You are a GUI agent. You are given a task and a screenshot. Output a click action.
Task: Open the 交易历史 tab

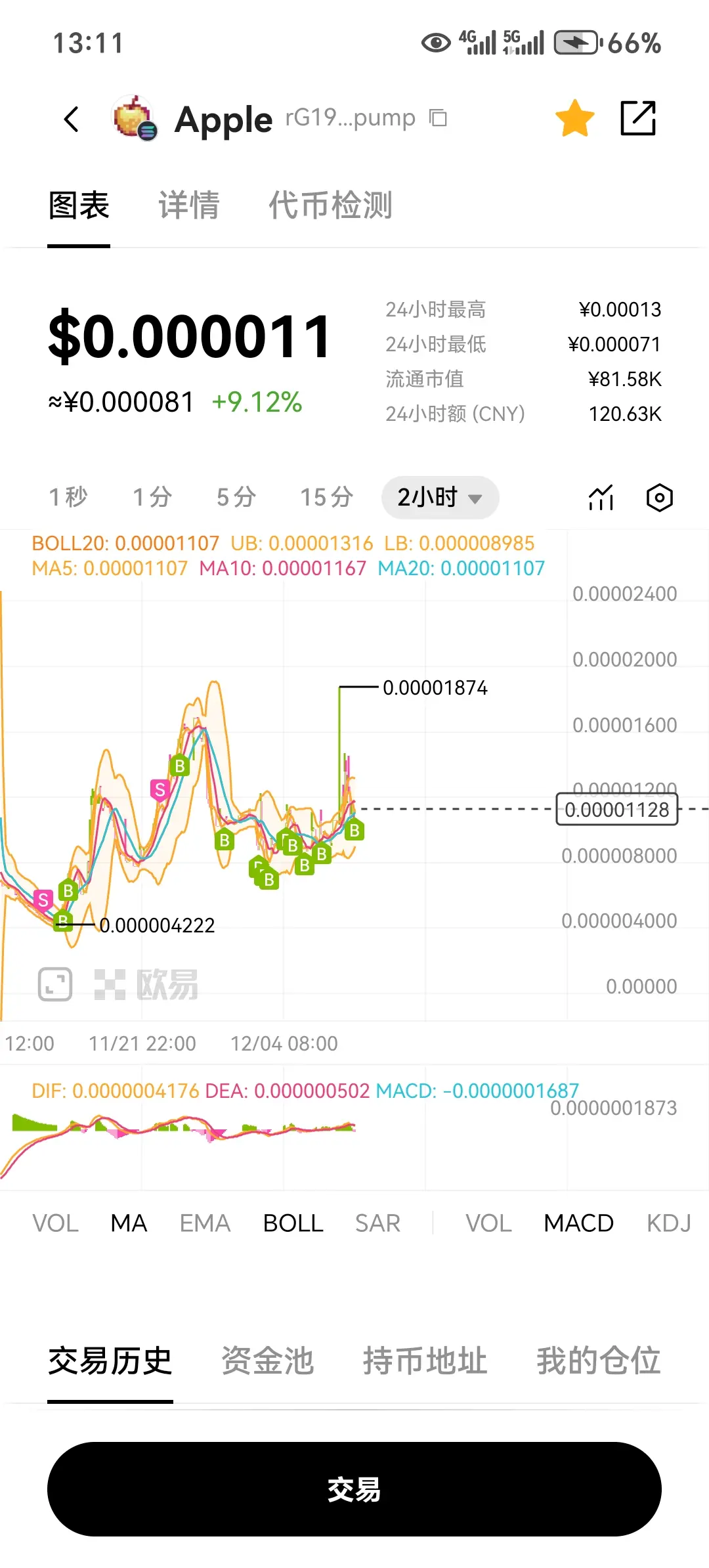coord(110,1361)
